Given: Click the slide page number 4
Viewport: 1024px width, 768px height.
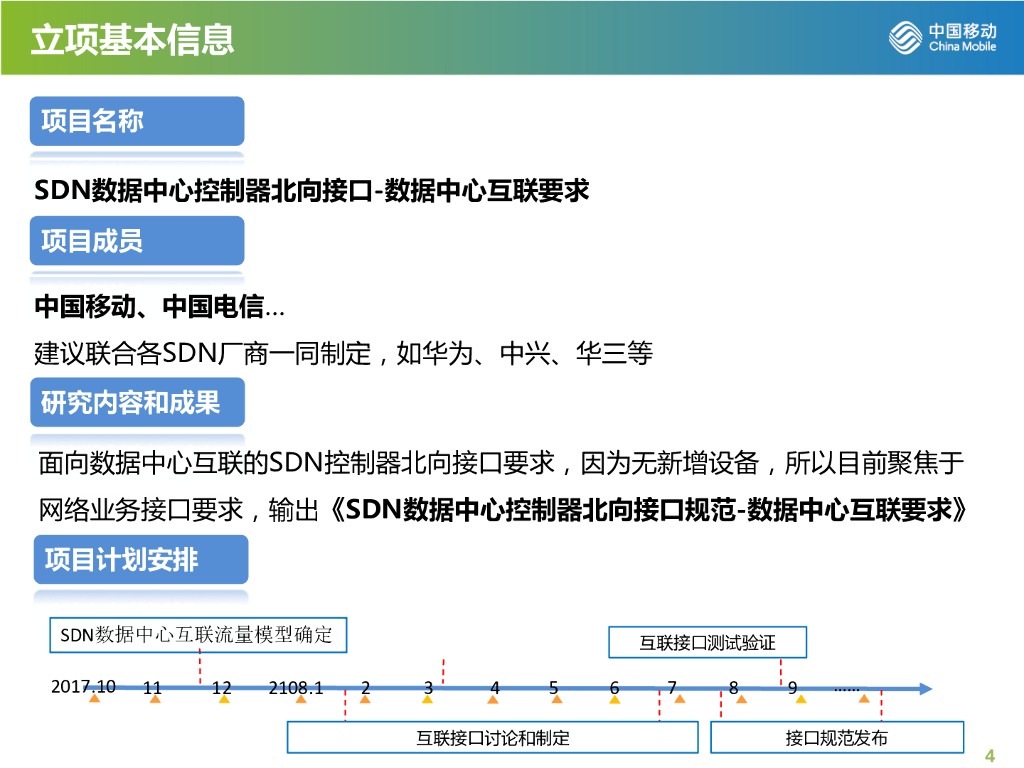Looking at the screenshot, I should pyautogui.click(x=990, y=756).
